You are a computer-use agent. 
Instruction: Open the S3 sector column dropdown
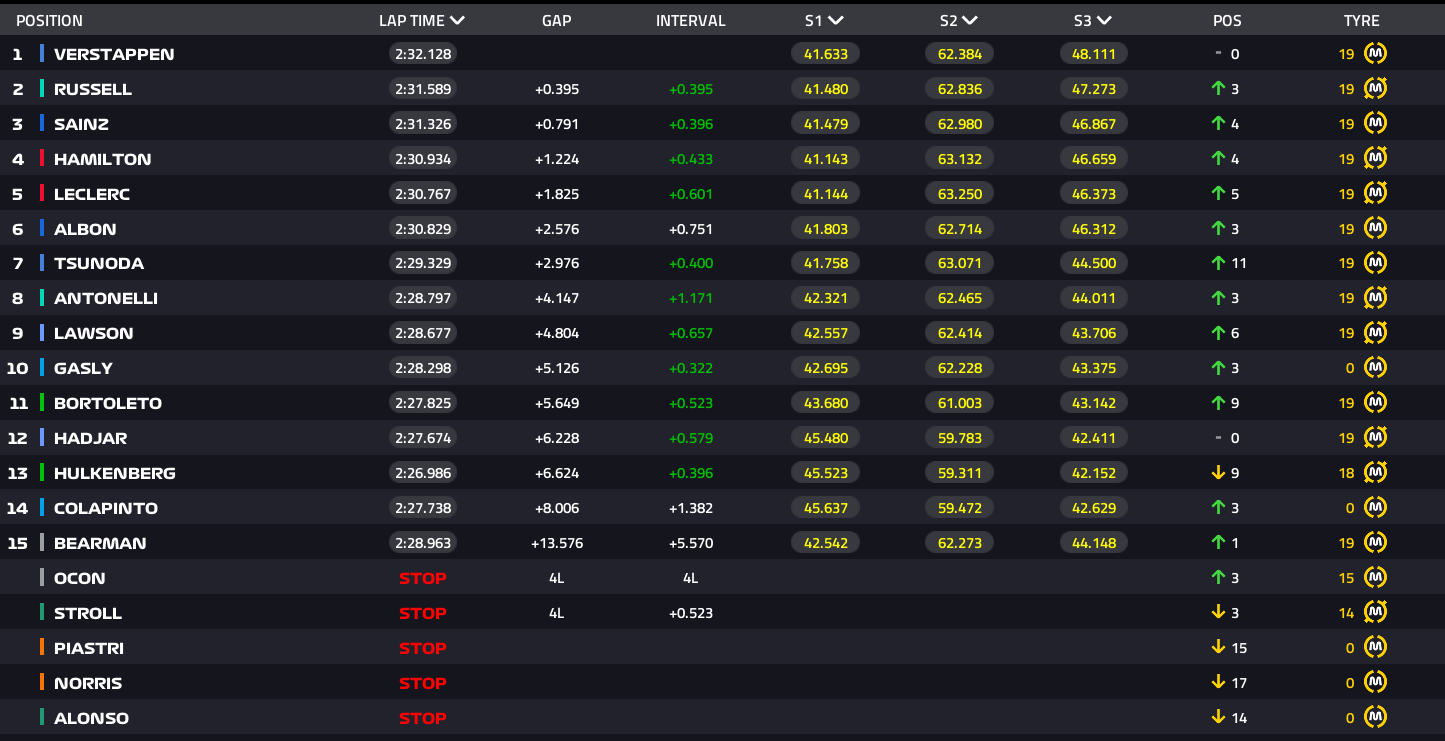point(1105,20)
